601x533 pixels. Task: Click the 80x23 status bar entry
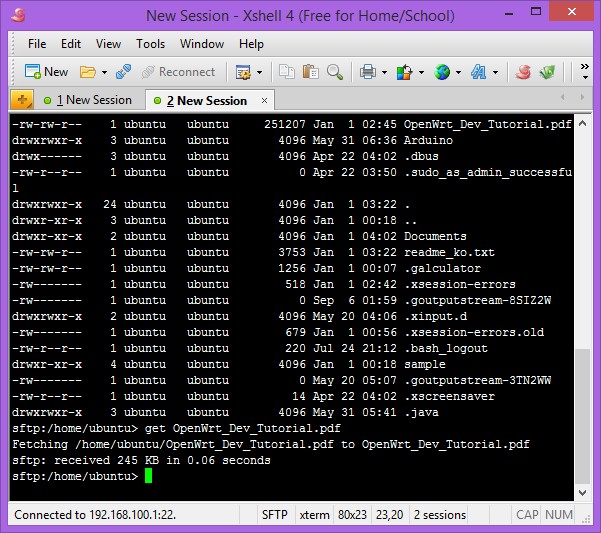point(352,515)
